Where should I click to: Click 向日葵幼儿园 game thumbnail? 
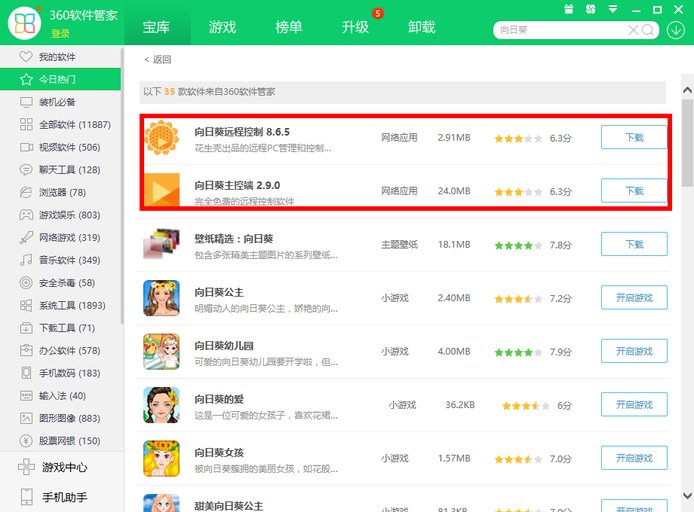pos(162,351)
